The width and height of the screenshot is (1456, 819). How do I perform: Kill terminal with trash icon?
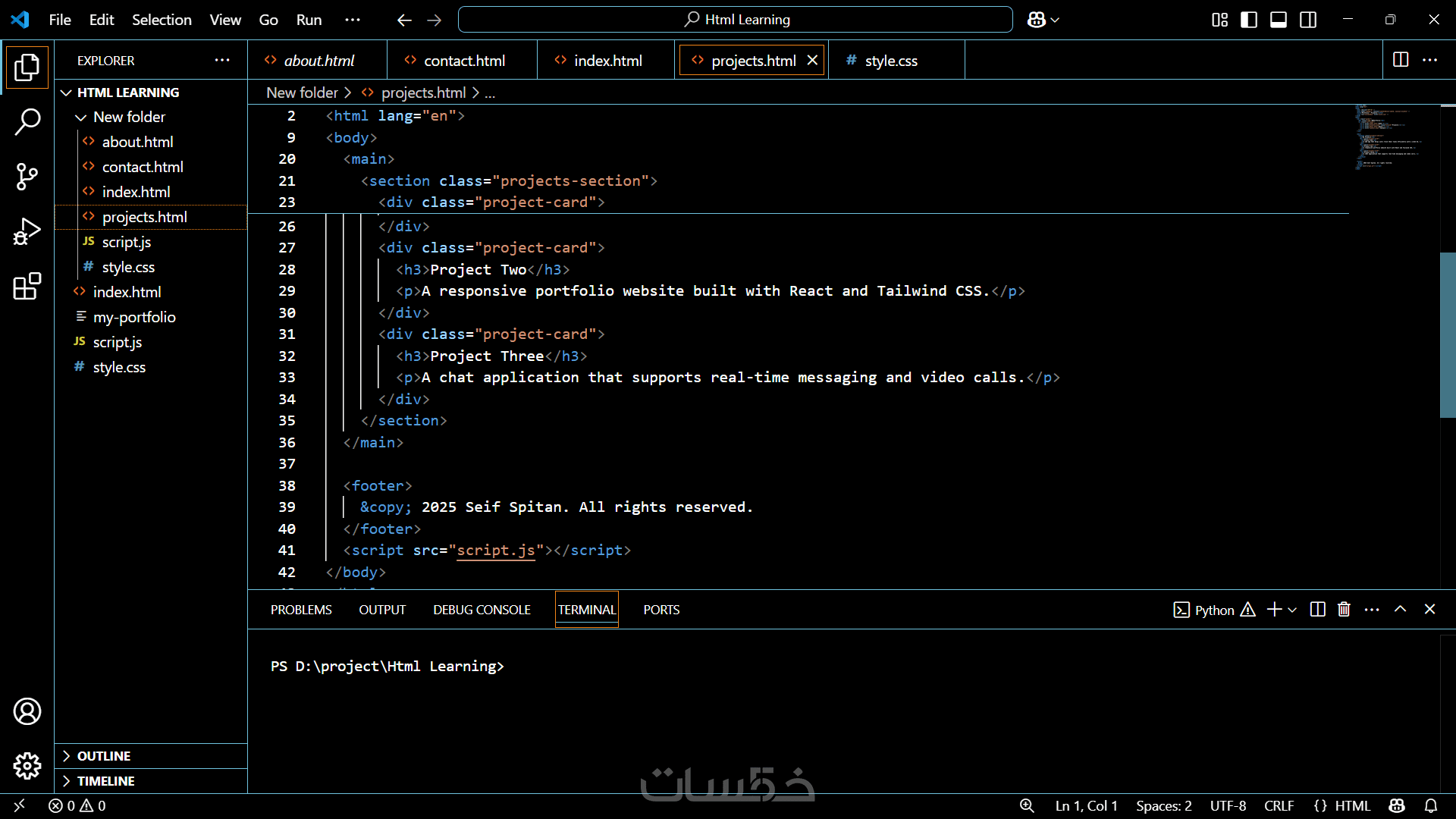click(1344, 610)
